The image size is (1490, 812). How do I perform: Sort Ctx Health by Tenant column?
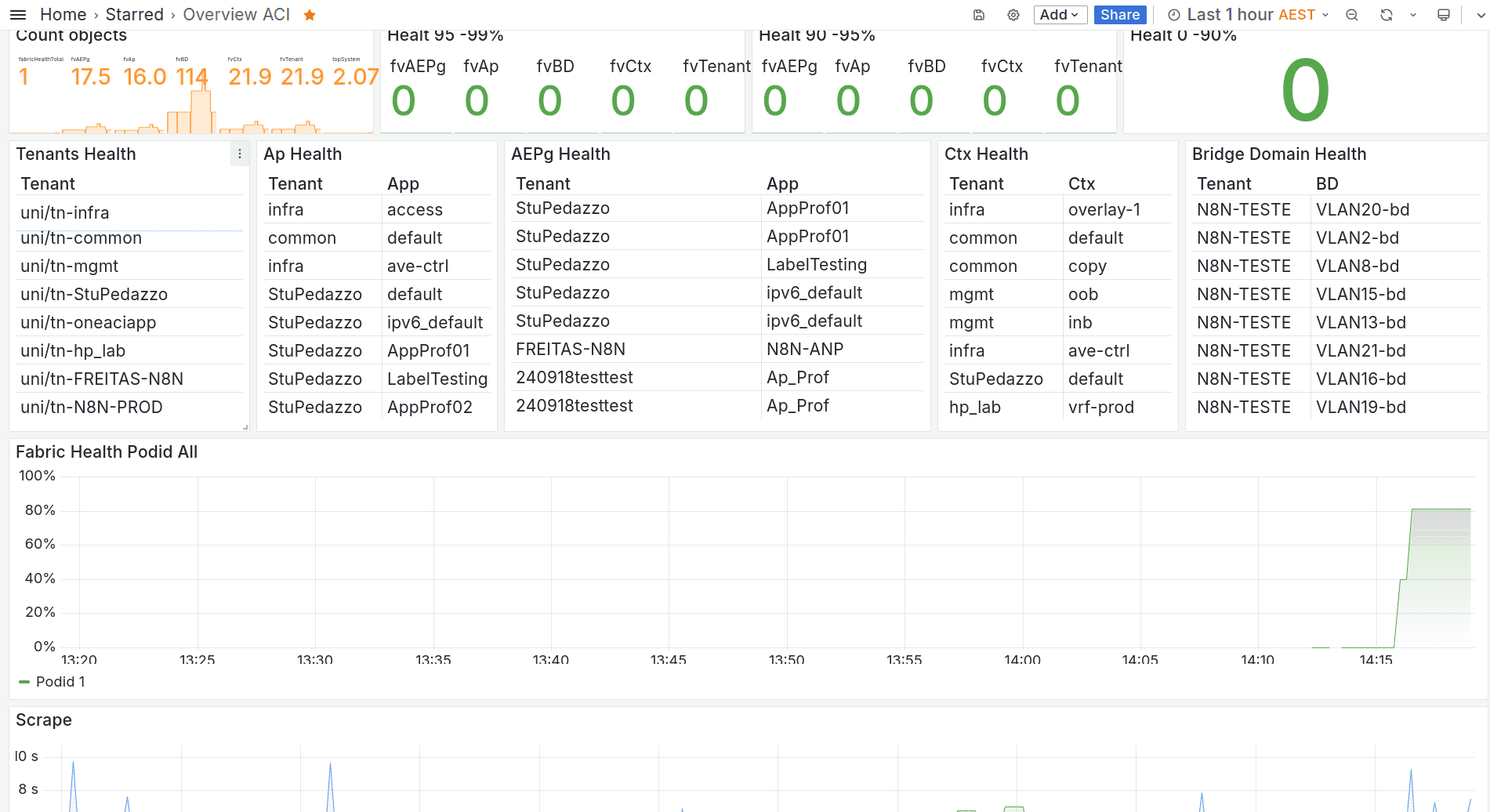[977, 184]
